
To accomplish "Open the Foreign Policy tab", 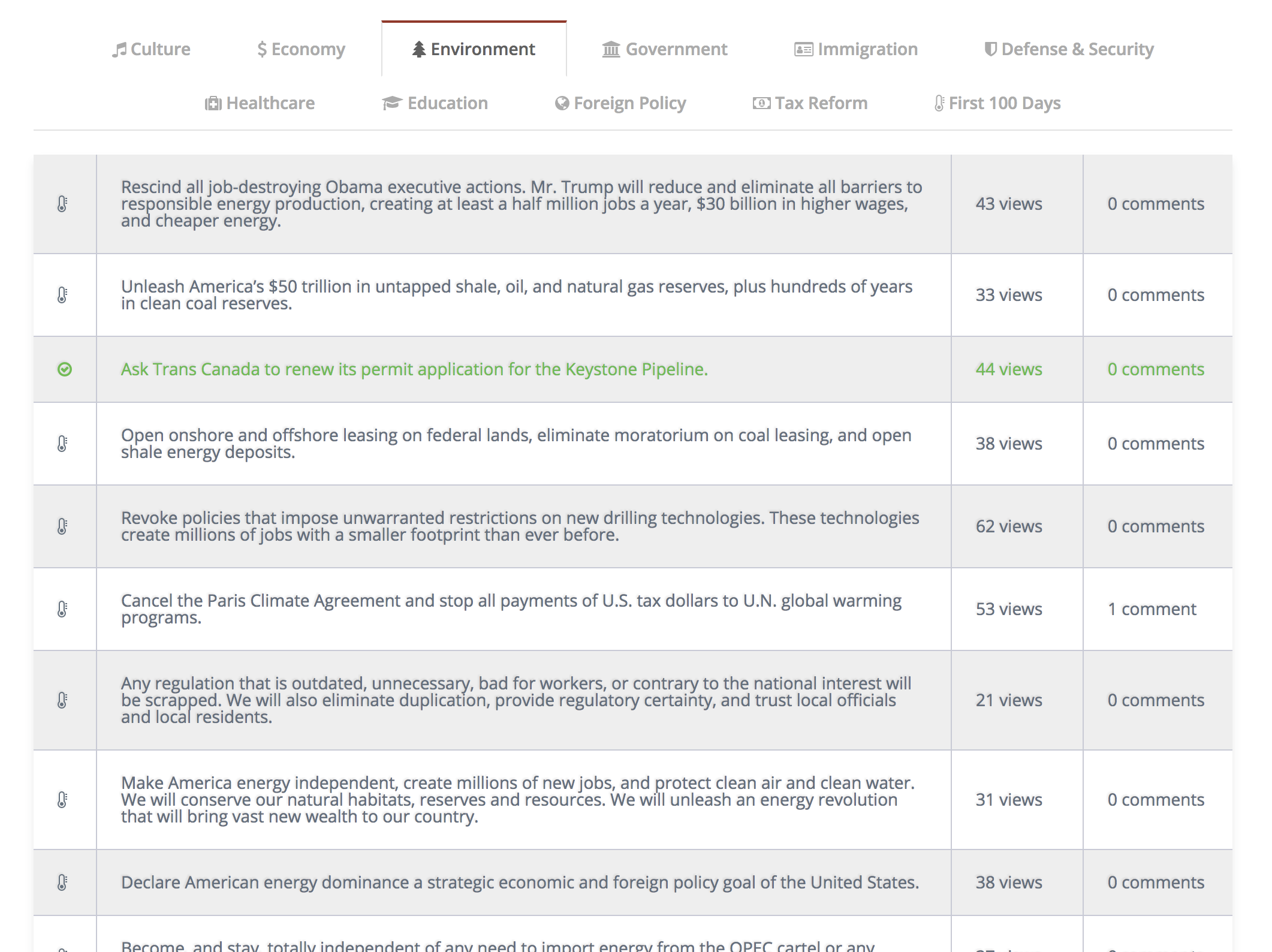I will pos(620,103).
